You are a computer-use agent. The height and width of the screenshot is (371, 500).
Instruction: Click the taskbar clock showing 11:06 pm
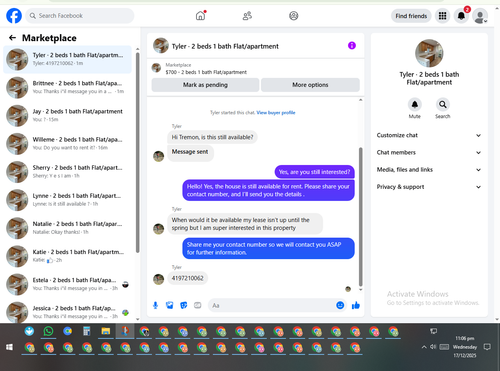pyautogui.click(x=465, y=347)
